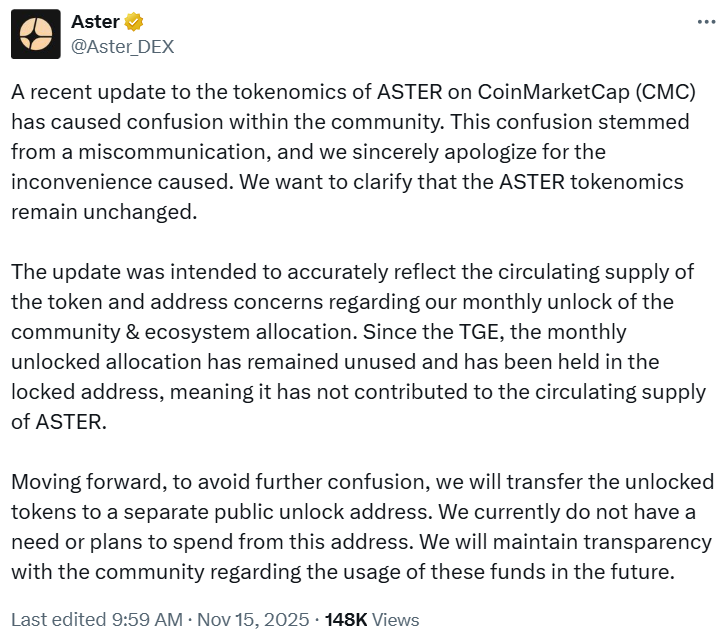Open the tweet's three-dot more menu
This screenshot has width=727, height=640.
click(702, 22)
